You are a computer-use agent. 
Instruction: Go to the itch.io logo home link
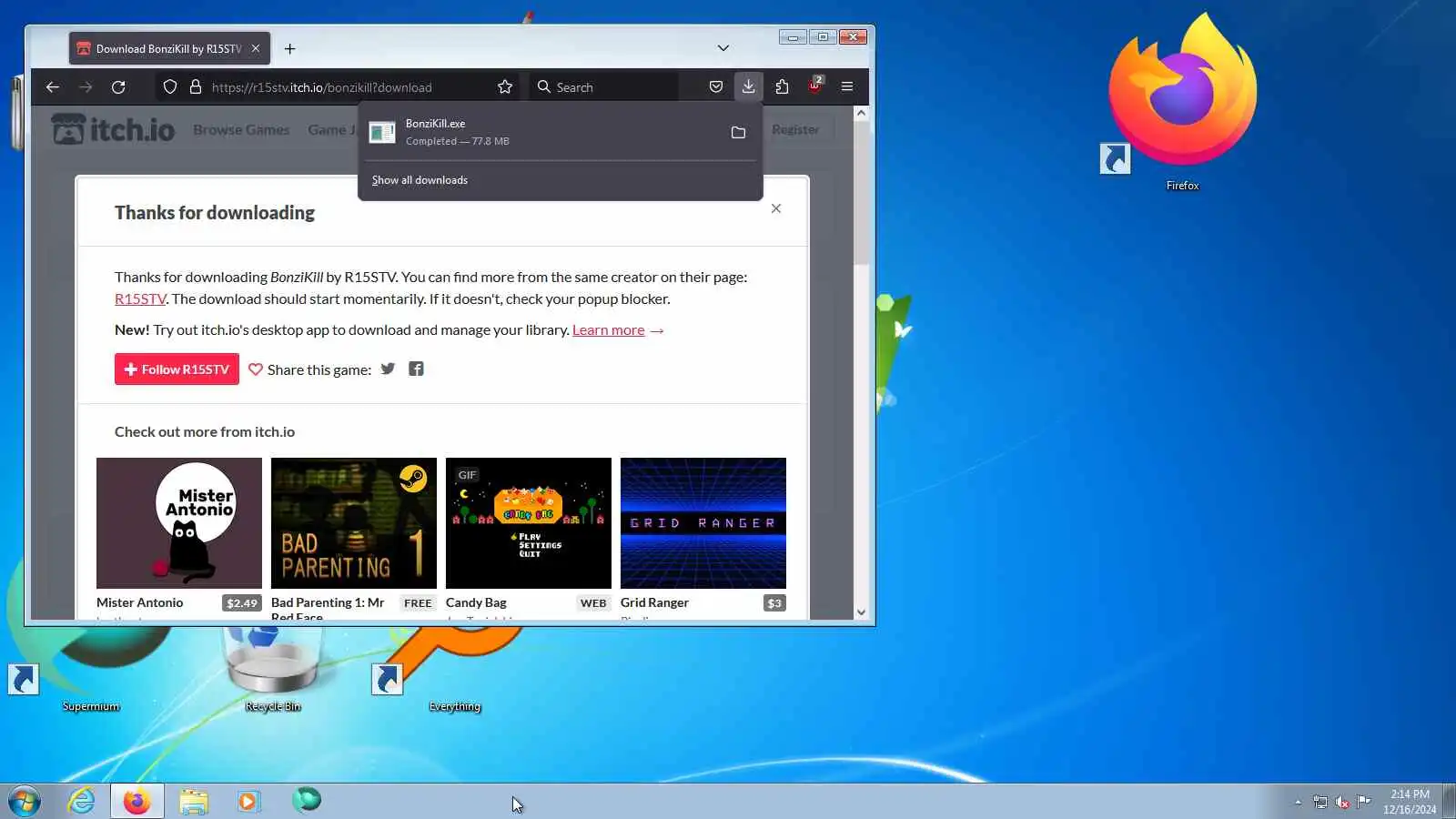(x=113, y=130)
